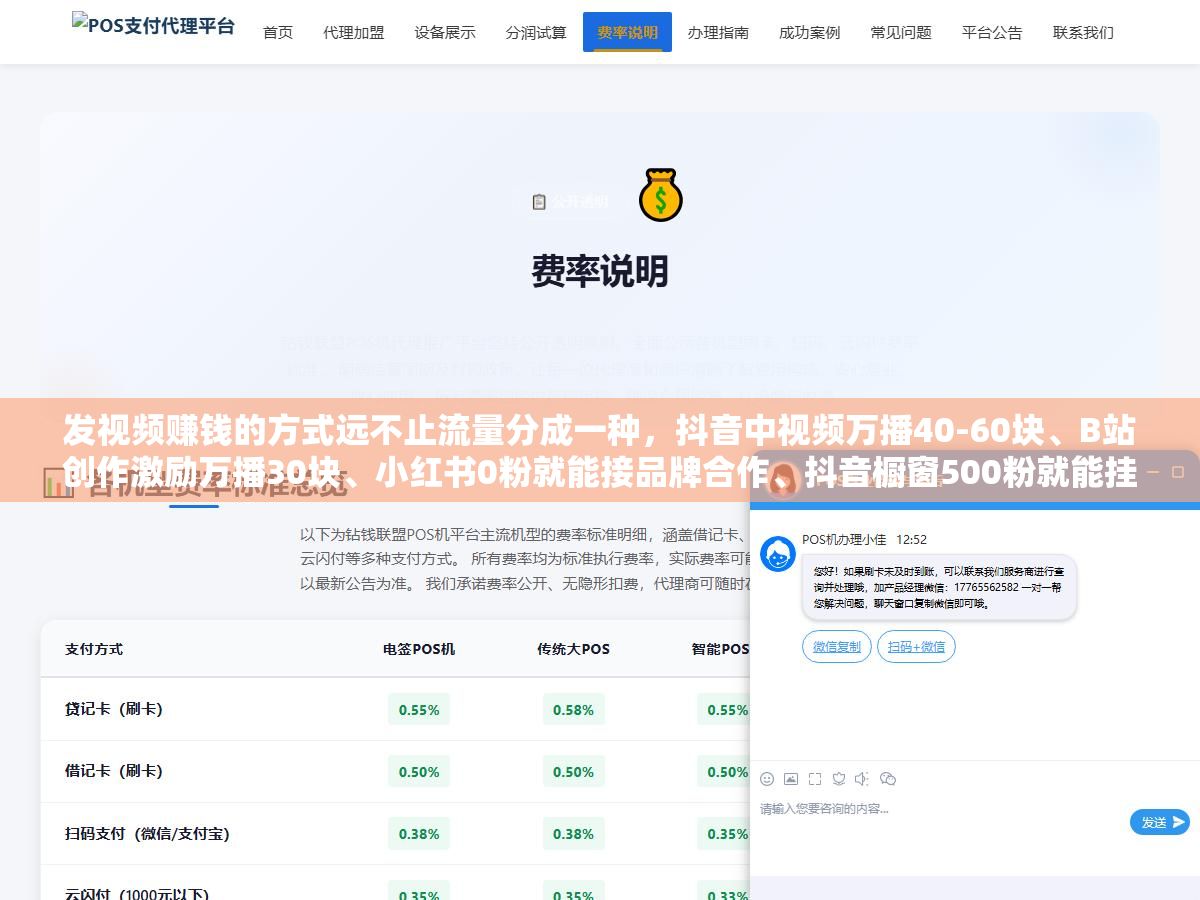This screenshot has width=1200, height=900.
Task: Click the chat message containing 17765562582
Action: [939, 587]
